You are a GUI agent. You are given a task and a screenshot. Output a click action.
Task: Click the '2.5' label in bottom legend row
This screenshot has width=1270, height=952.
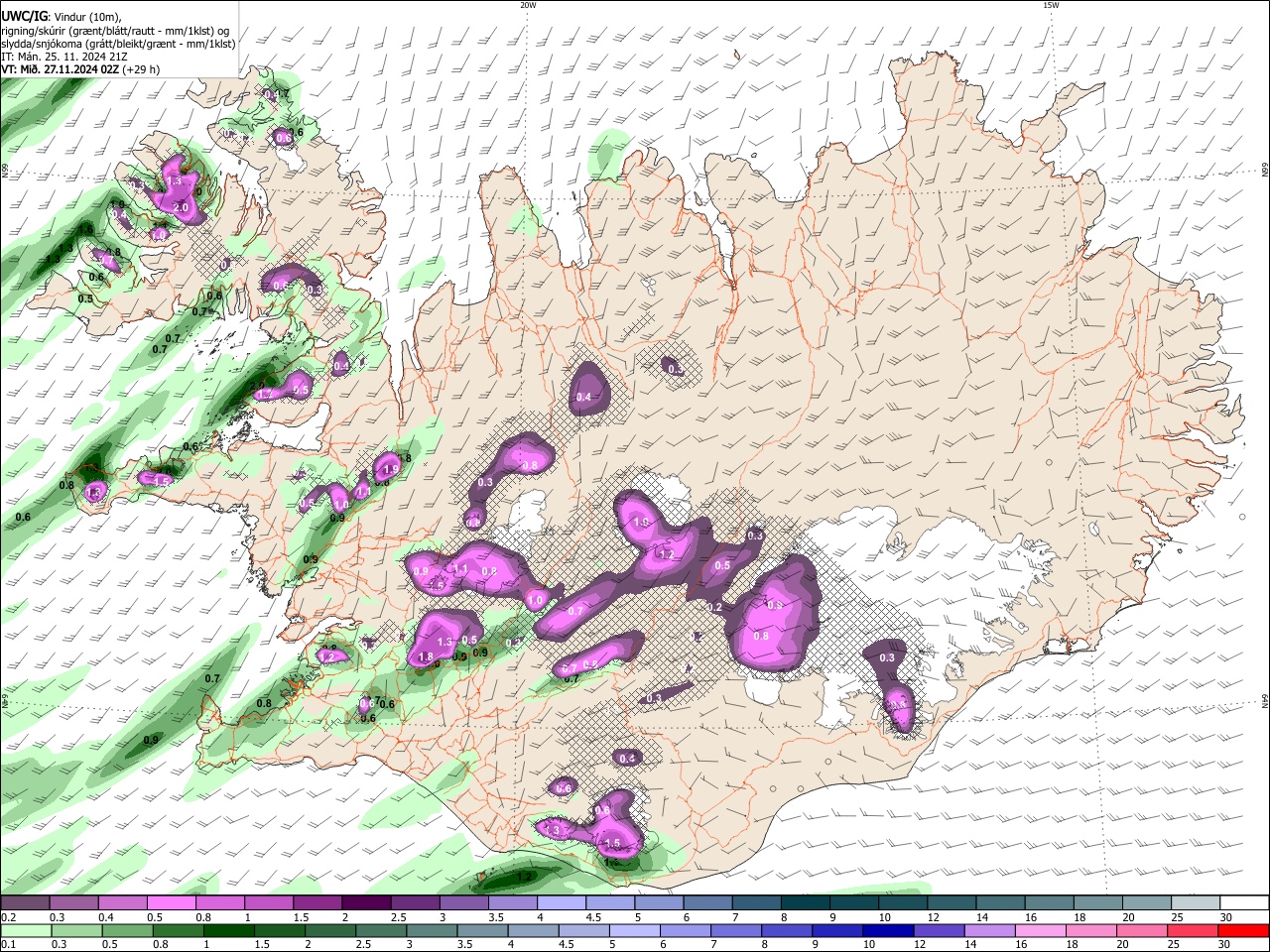(x=363, y=944)
